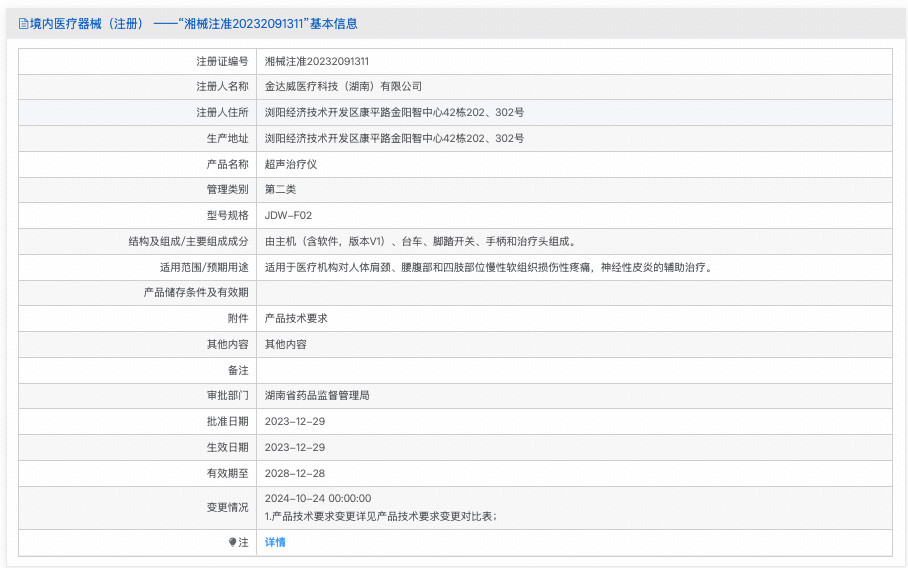Screen dimensions: 908x568
Task: Click the 产品名称 label
Action: [228, 164]
